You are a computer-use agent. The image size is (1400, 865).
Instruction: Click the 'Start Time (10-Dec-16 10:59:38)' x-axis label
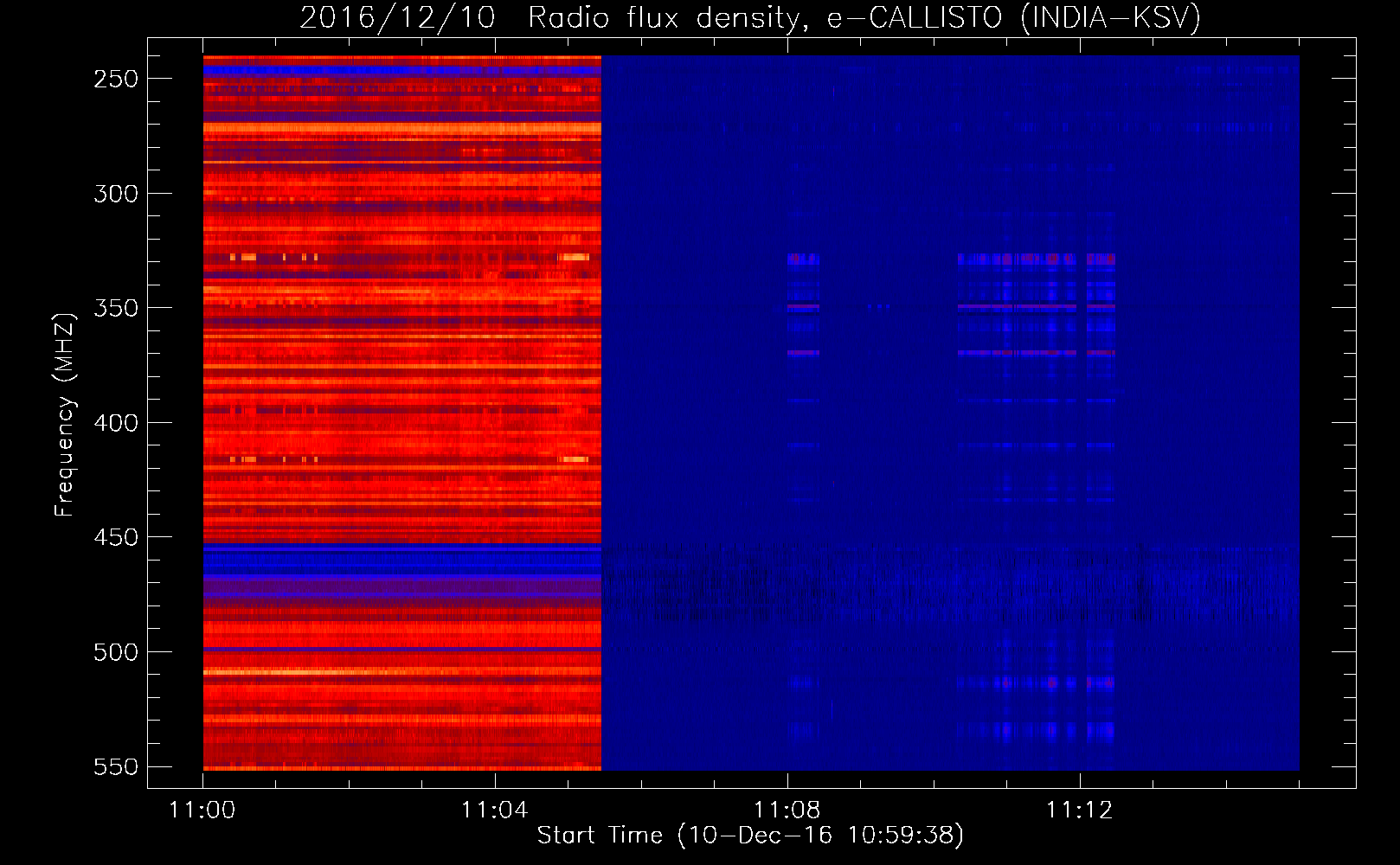coord(750,836)
